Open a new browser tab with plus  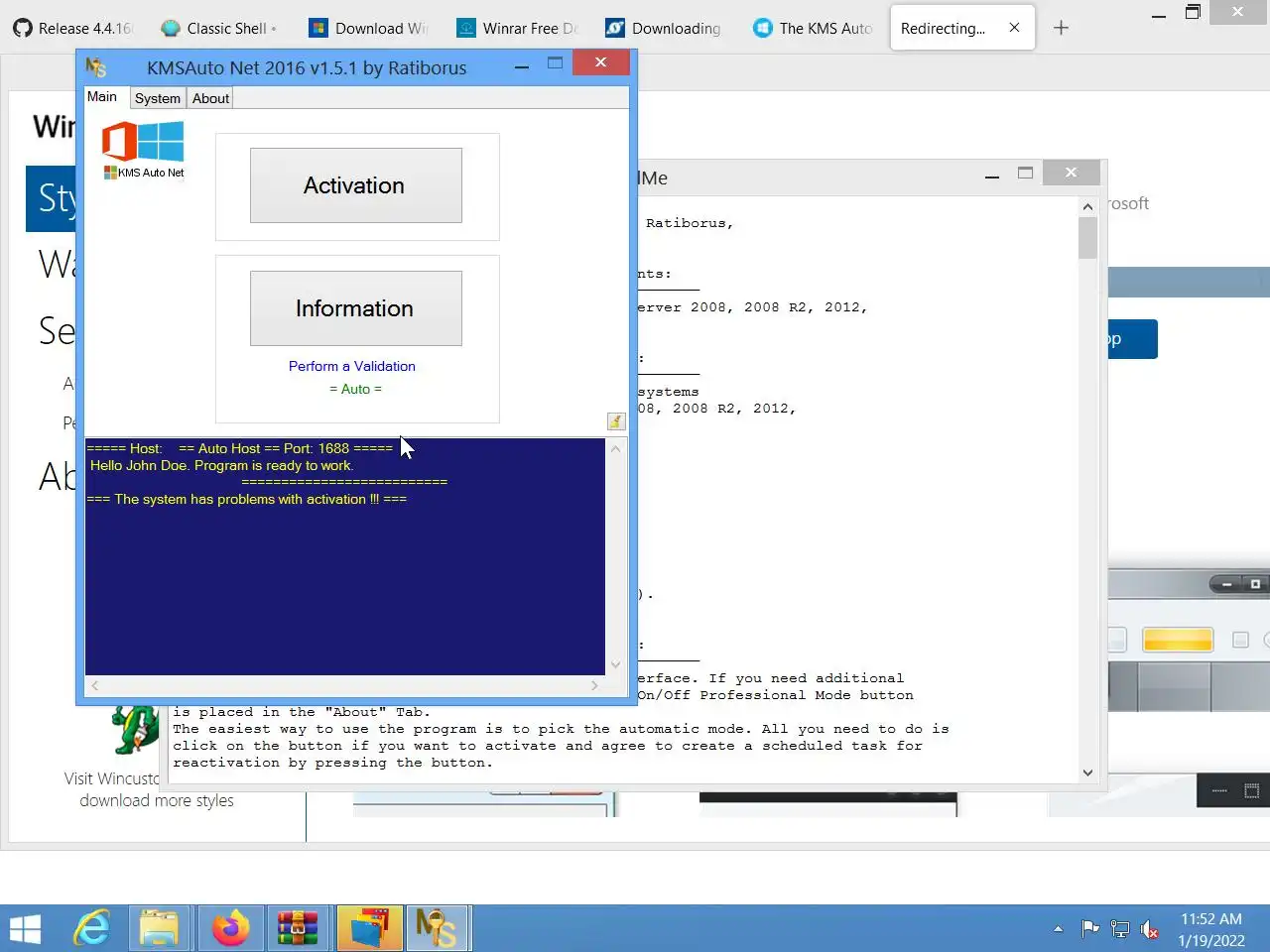click(1061, 28)
